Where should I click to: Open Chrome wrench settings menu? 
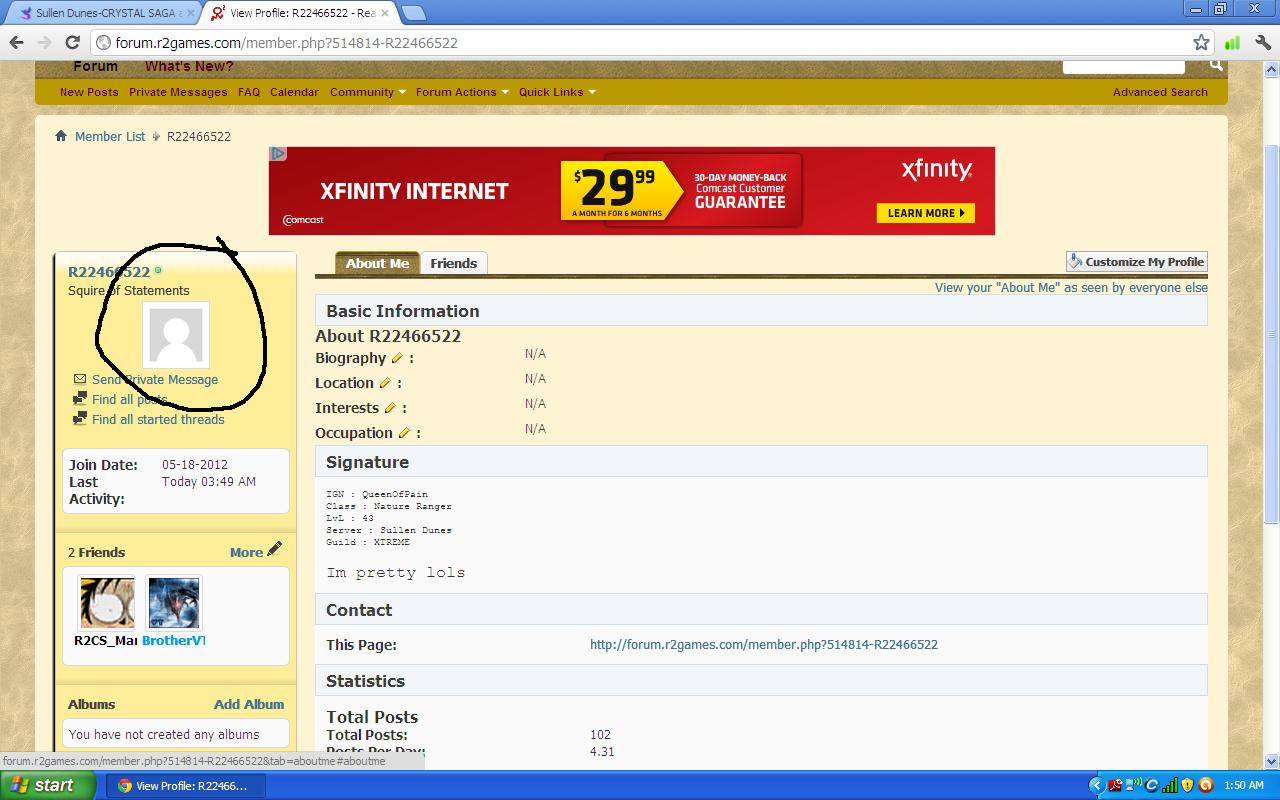point(1261,42)
